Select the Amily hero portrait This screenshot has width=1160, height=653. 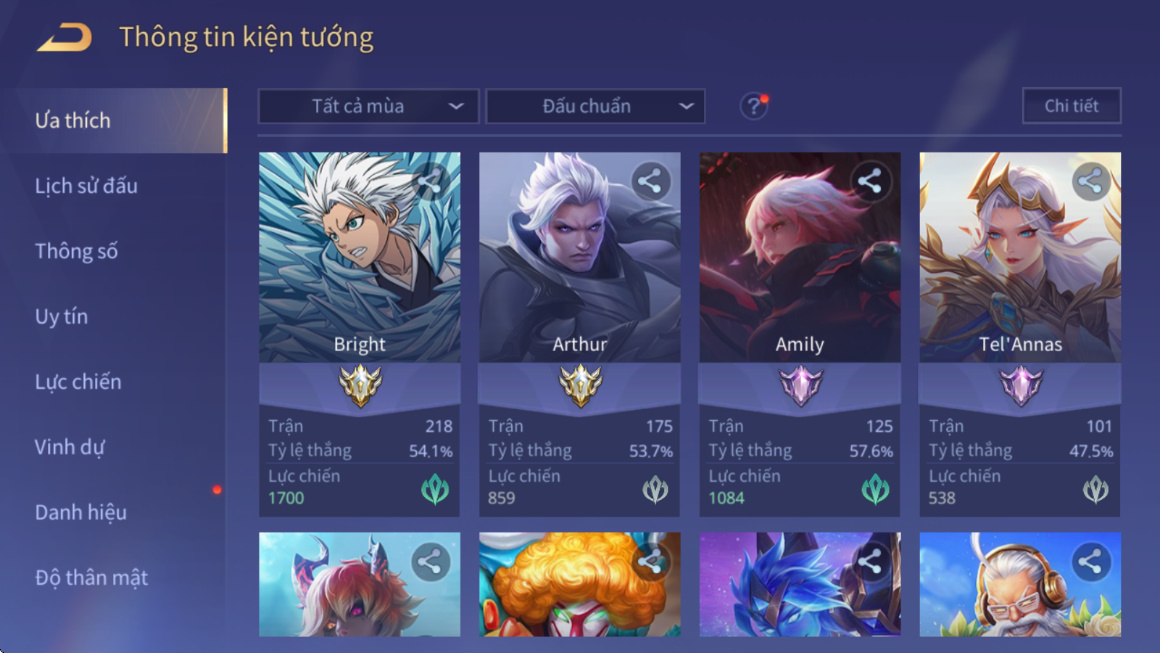pyautogui.click(x=800, y=257)
